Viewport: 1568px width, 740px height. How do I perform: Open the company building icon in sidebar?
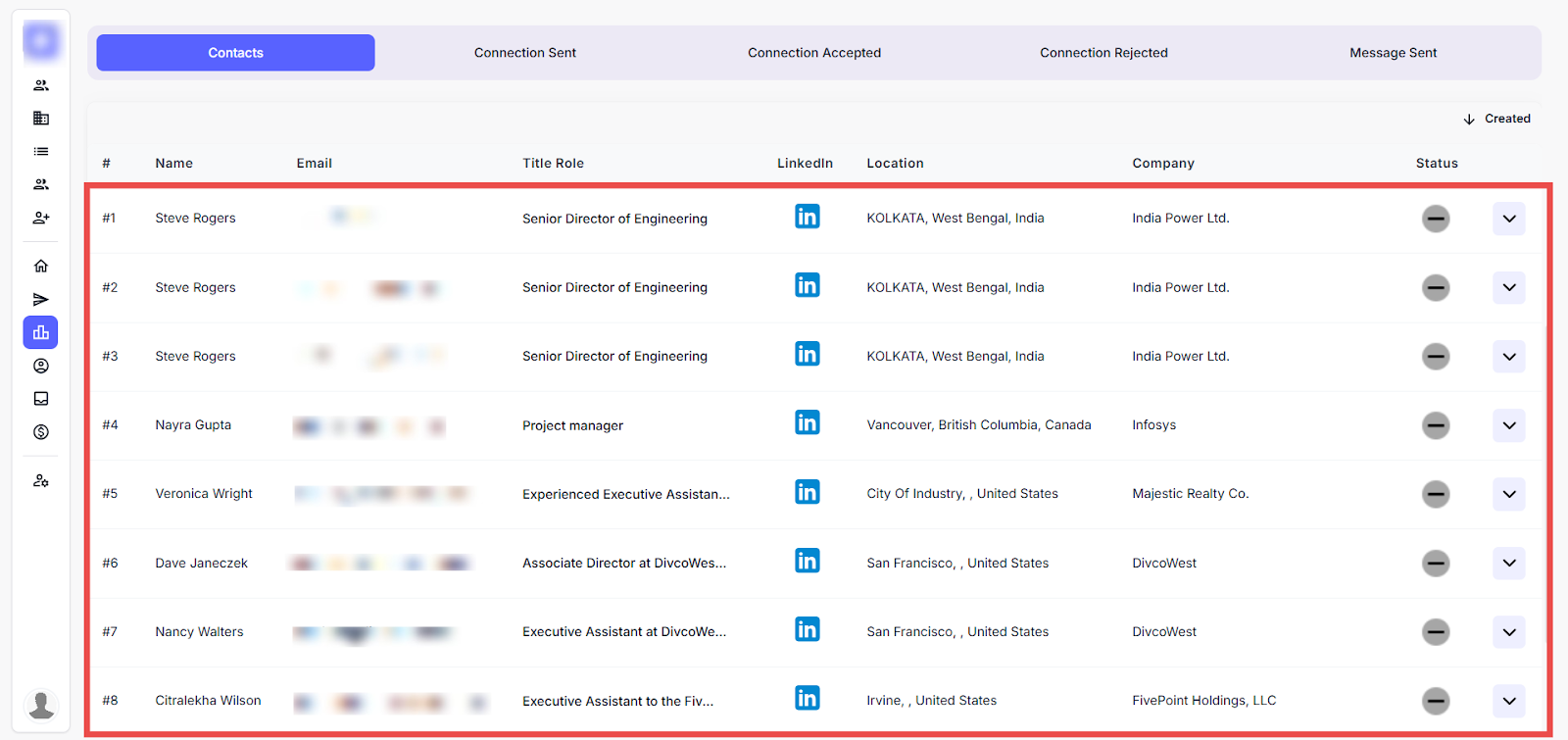point(41,119)
